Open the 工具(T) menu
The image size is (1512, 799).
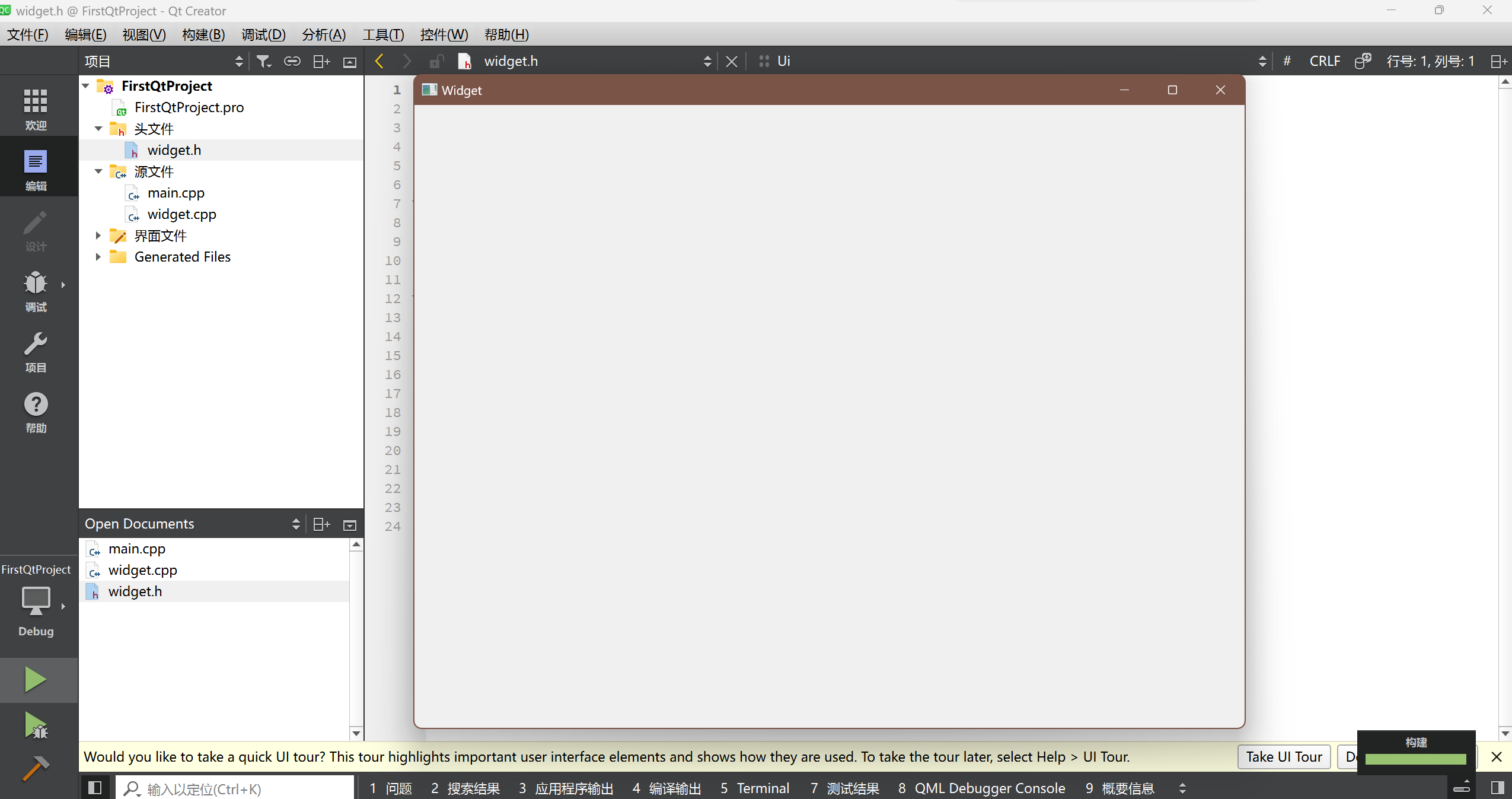[x=383, y=34]
